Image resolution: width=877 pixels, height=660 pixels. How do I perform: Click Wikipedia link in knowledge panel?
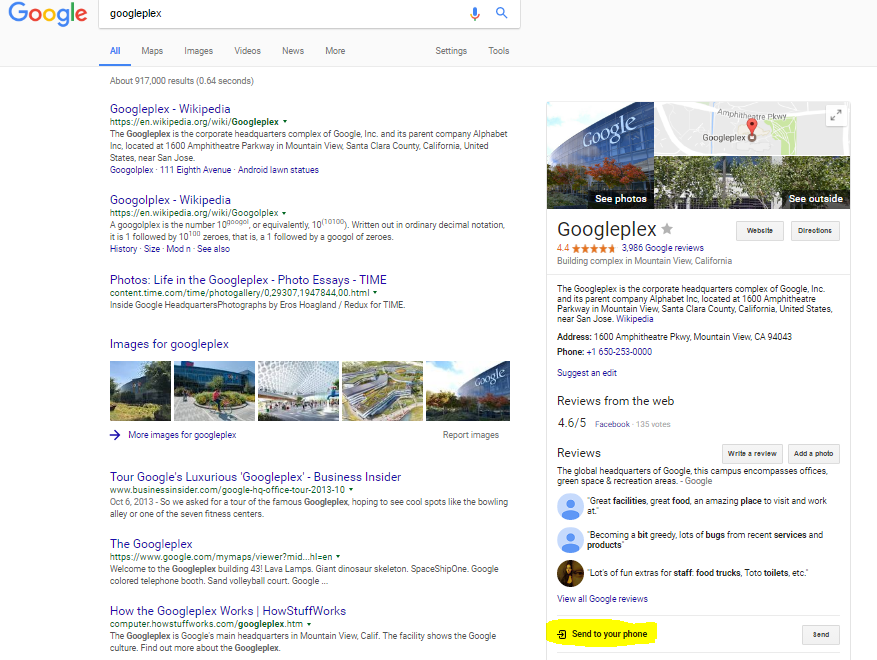(635, 319)
